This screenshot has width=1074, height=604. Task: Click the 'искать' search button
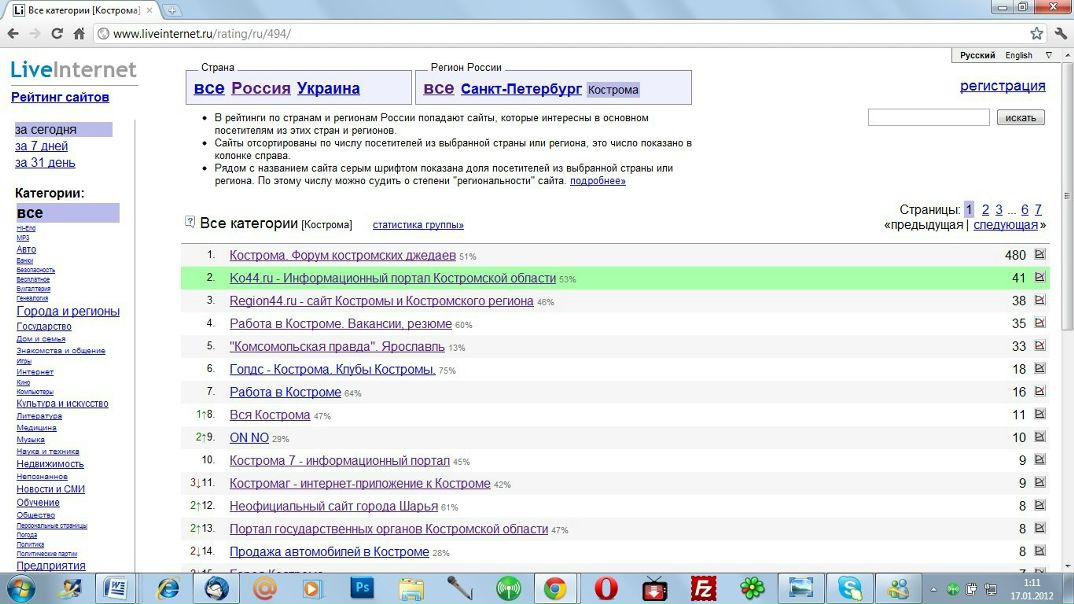point(1020,118)
